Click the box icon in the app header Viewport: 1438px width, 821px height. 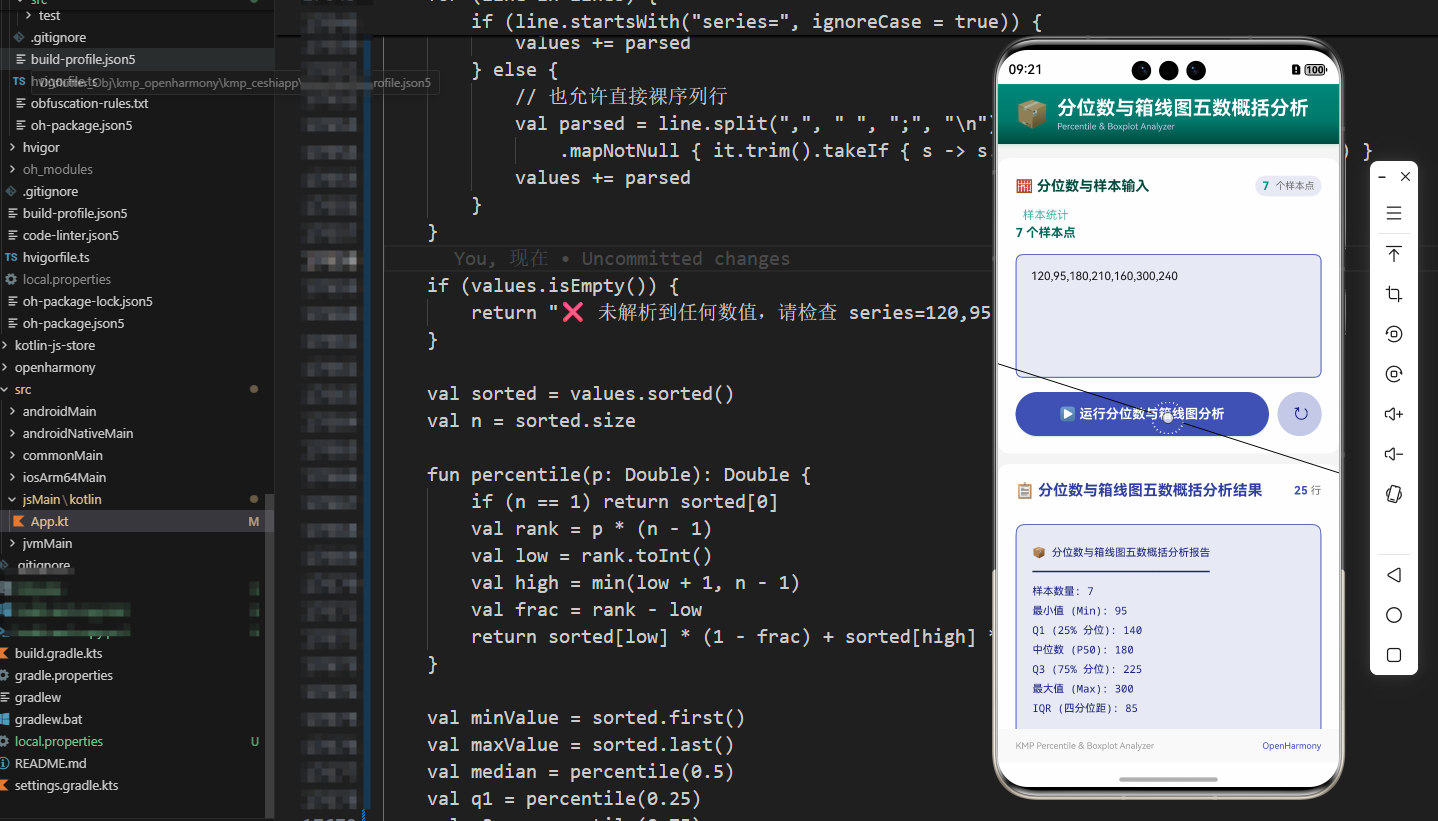1032,113
